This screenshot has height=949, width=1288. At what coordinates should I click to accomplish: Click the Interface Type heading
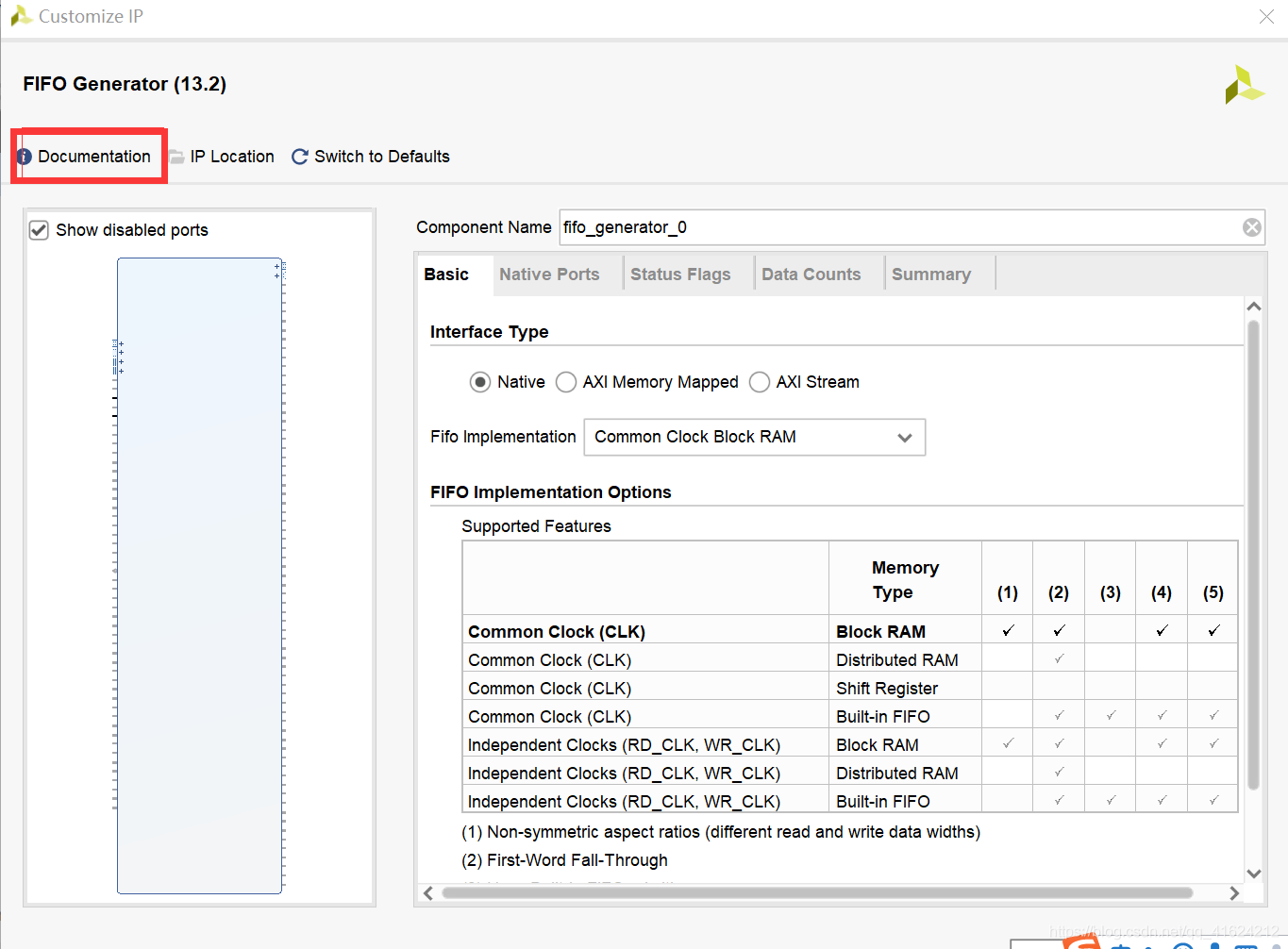pos(489,332)
